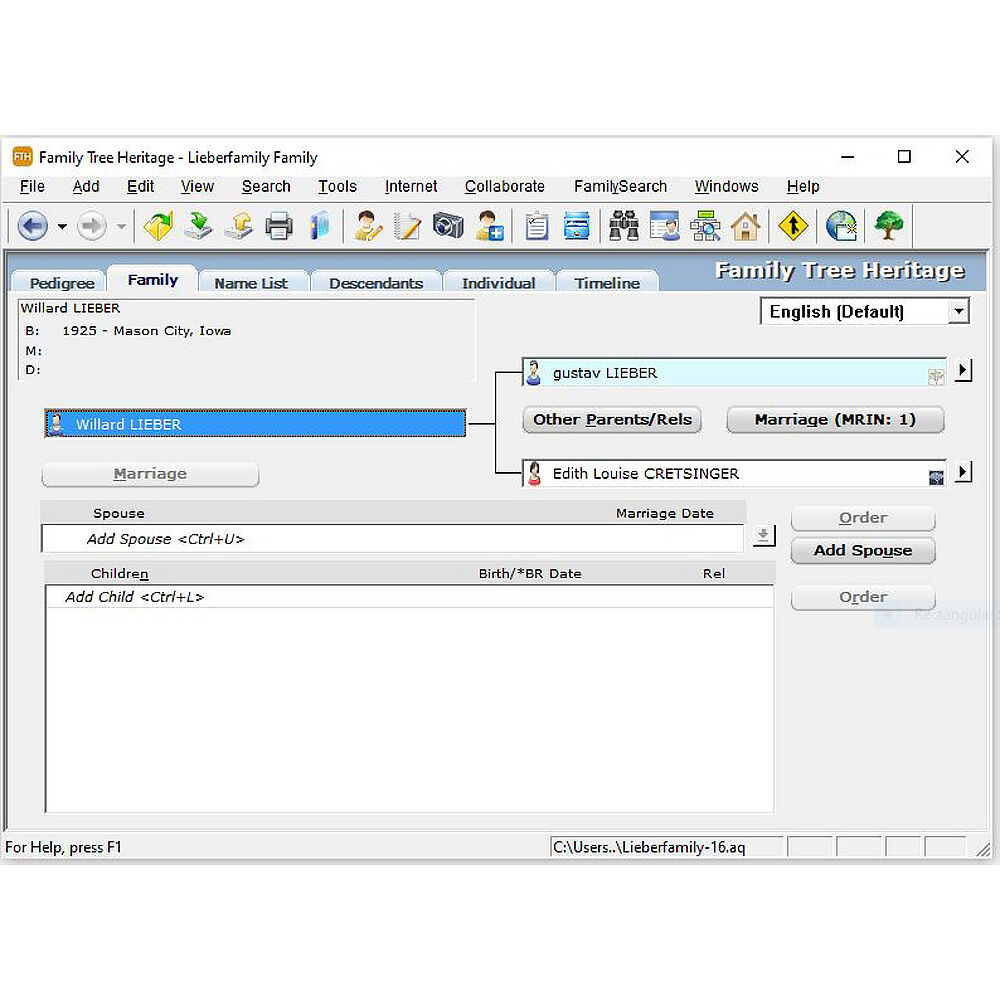This screenshot has height=1000, width=1000.
Task: Click the globe Internet icon
Action: coord(841,226)
